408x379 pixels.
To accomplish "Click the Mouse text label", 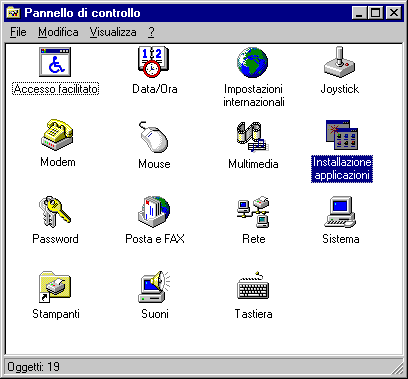I will point(154,164).
